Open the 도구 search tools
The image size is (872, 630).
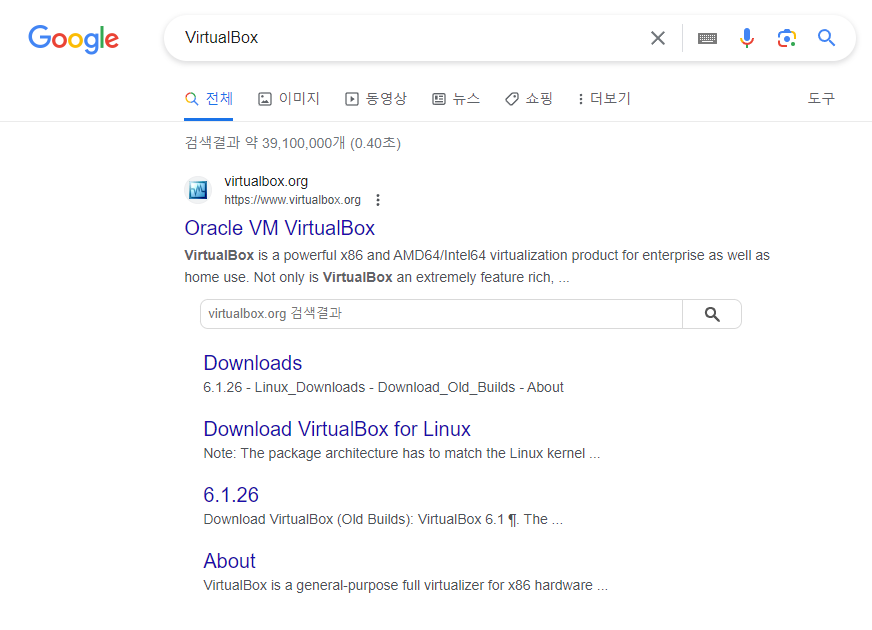tap(821, 99)
